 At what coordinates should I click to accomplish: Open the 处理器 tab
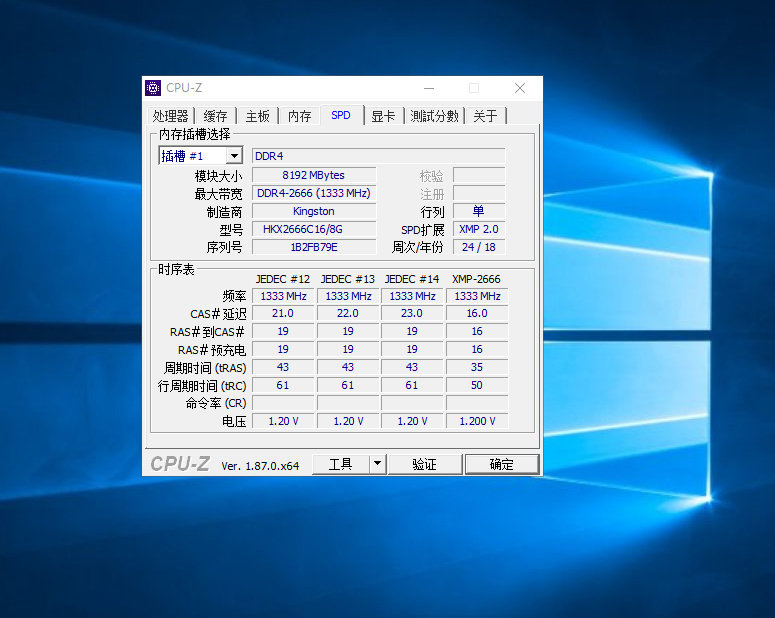pos(170,116)
